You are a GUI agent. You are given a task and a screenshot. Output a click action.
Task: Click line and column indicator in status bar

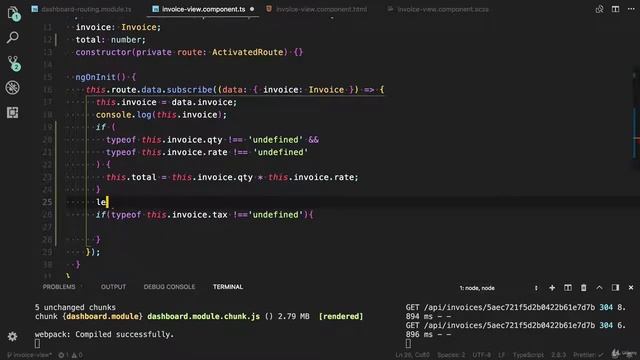click(x=412, y=355)
